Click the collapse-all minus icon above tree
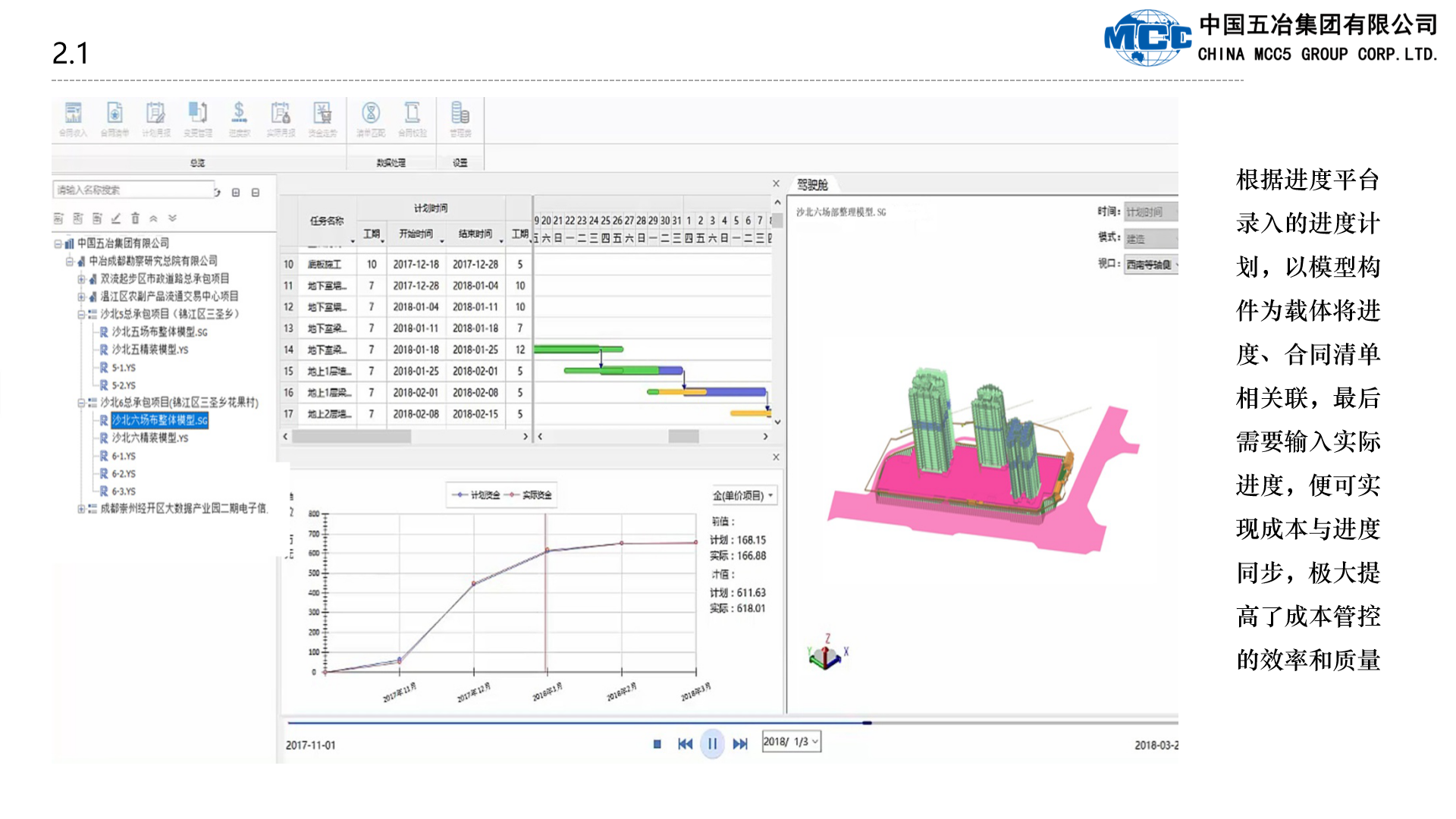The height and width of the screenshot is (819, 1456). coord(256,193)
